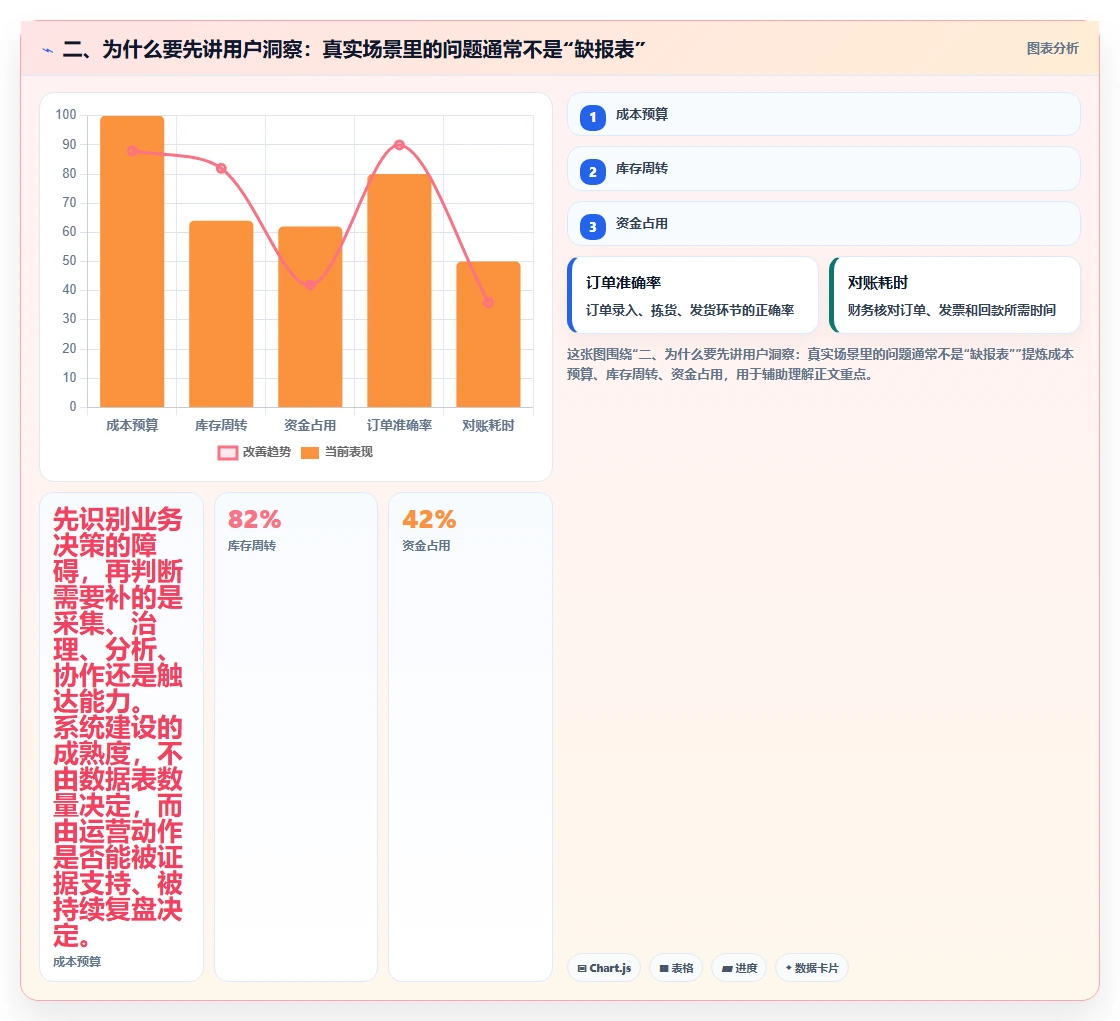Click the 库存周转 orange bar
Viewport: 1120px width, 1021px height.
click(x=221, y=314)
